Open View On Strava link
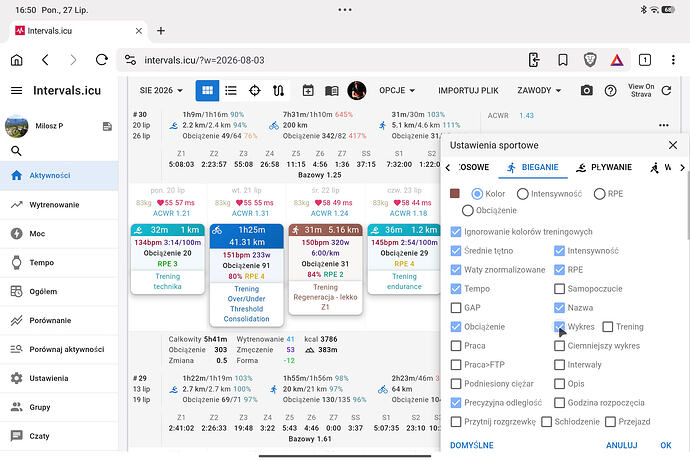 coord(641,90)
